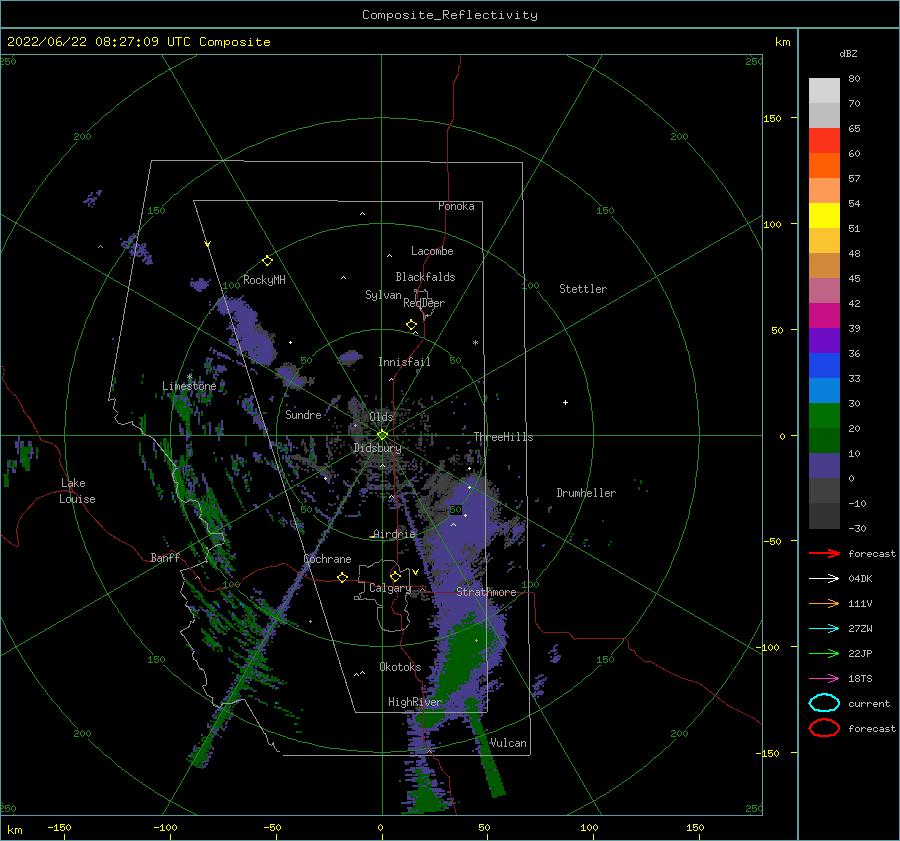The image size is (900, 841).
Task: Click the yellow diamond marker south of Cochrane
Action: coord(342,577)
